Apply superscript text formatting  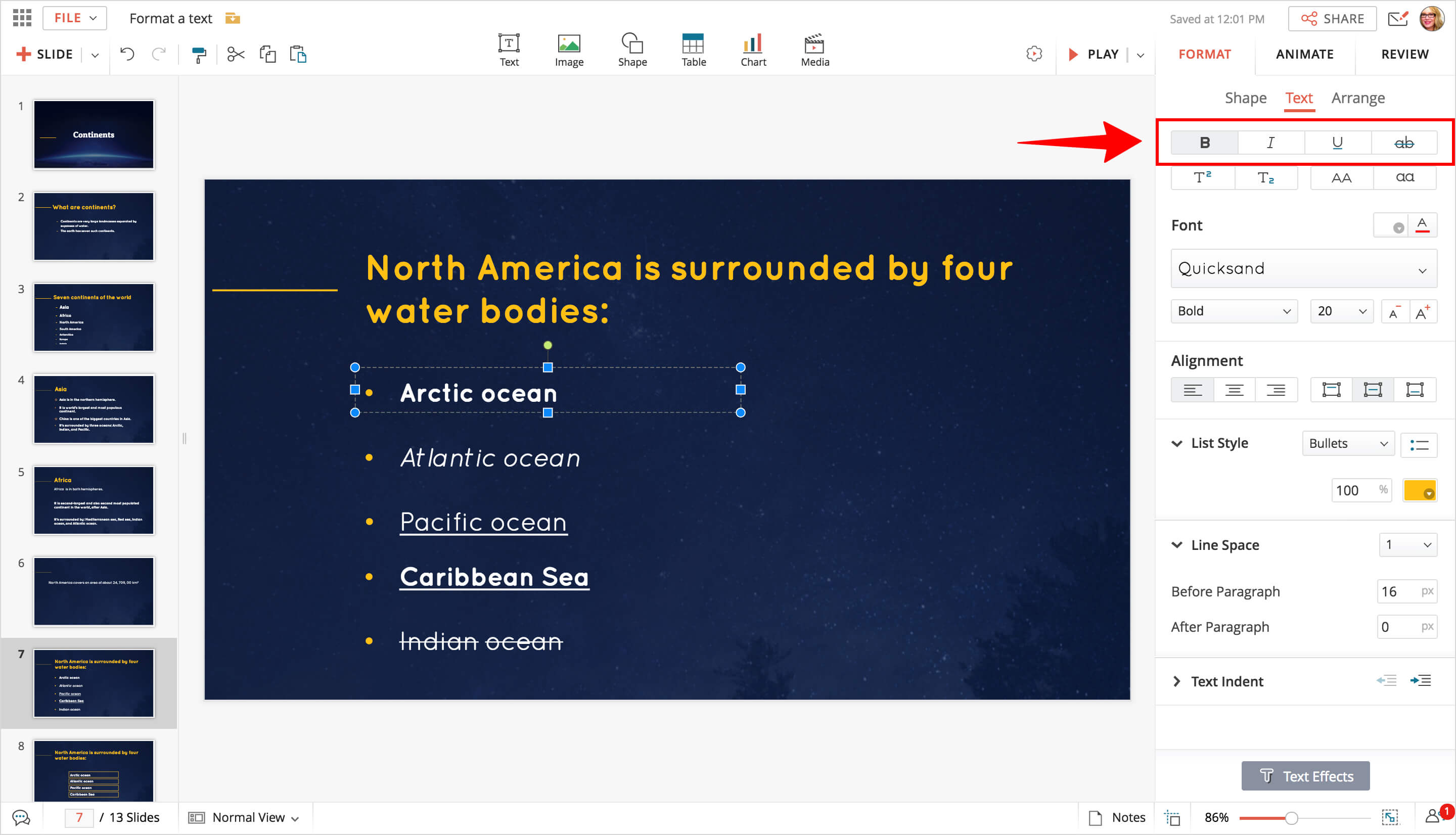(x=1203, y=178)
